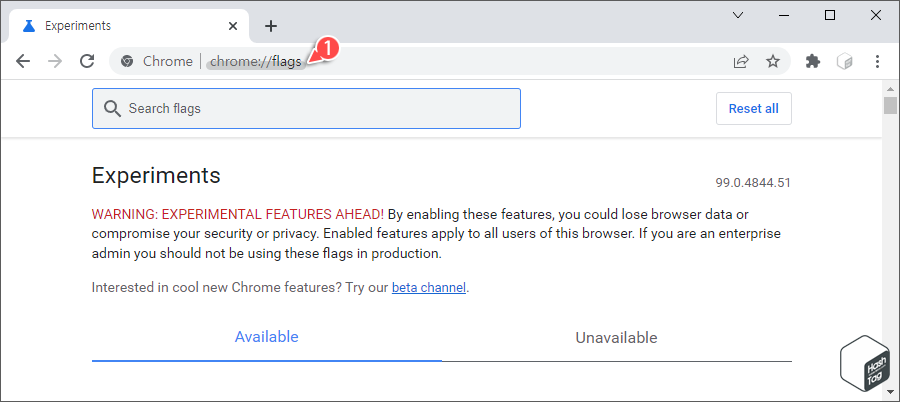This screenshot has height=402, width=900.
Task: Click the WARNING: EXPERIMENTAL FEATURES AHEAD! text
Action: pyautogui.click(x=238, y=215)
